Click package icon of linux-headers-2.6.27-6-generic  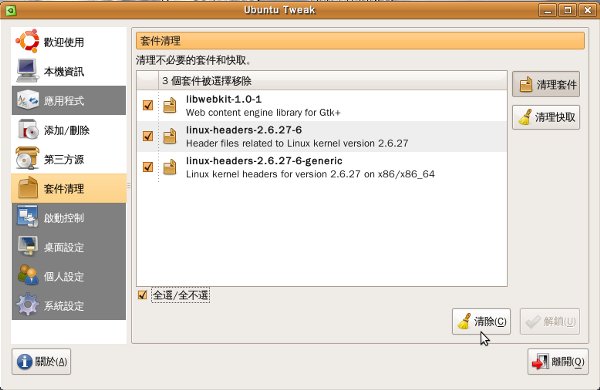point(170,167)
